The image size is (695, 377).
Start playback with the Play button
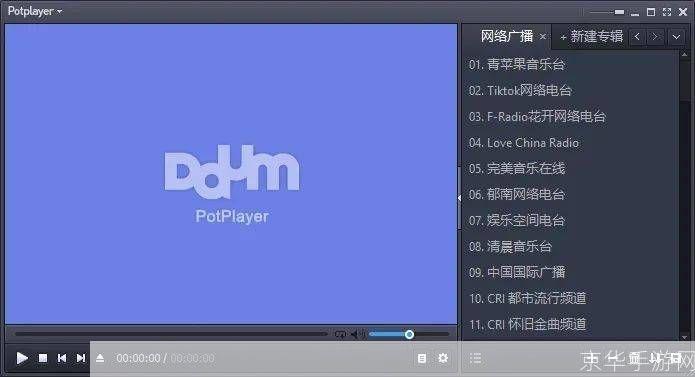[x=22, y=358]
